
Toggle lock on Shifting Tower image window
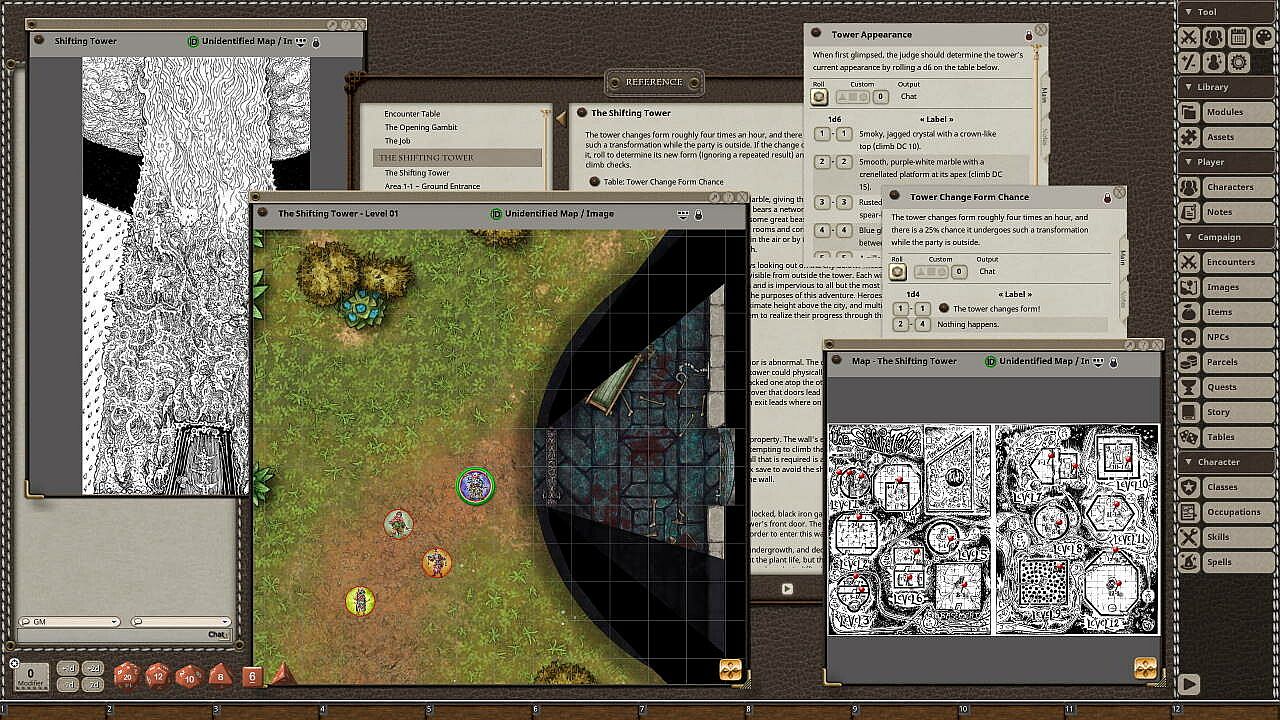(316, 42)
